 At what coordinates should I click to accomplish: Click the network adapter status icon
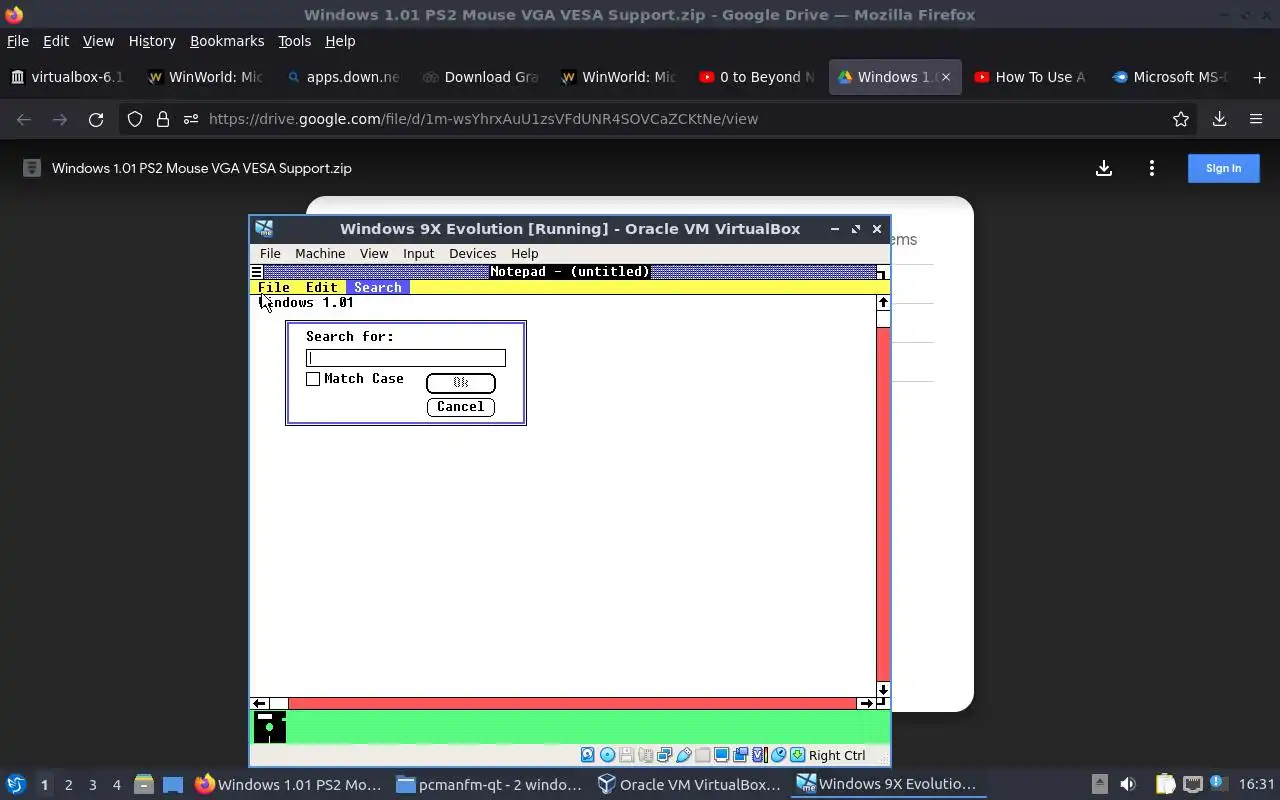tap(664, 755)
